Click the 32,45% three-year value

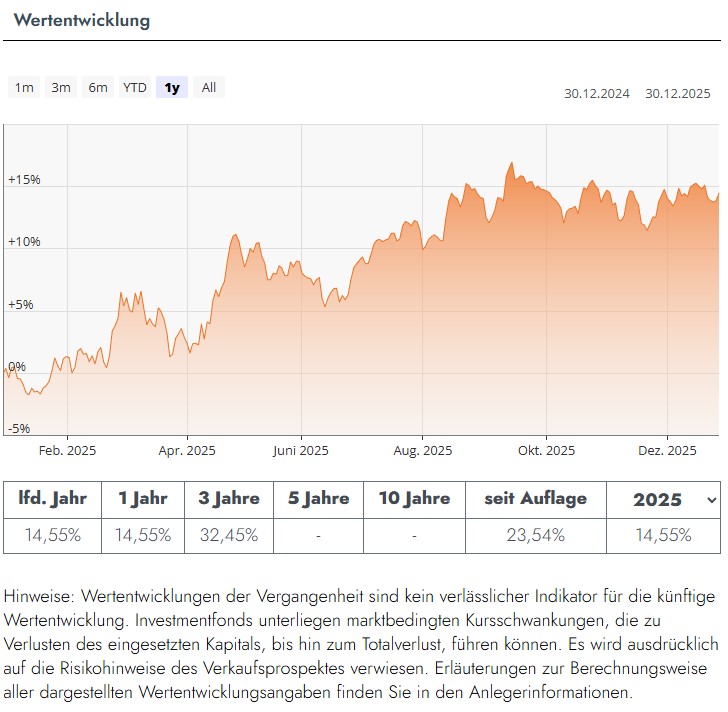click(230, 535)
